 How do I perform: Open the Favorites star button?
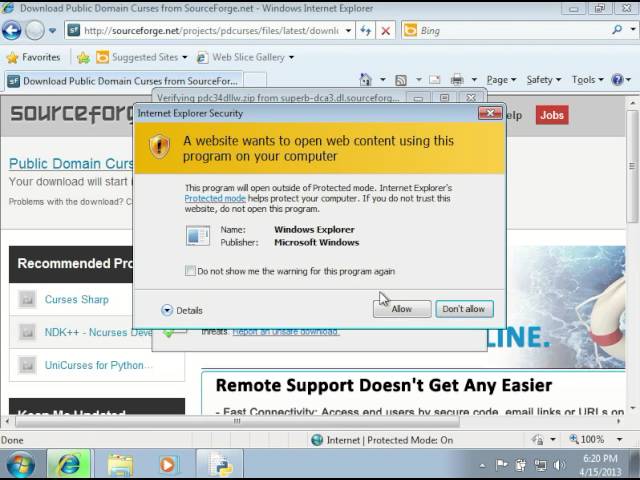pyautogui.click(x=33, y=57)
